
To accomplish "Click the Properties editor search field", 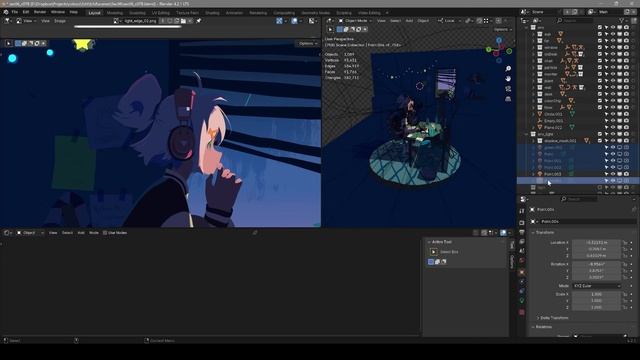I will (580, 199).
